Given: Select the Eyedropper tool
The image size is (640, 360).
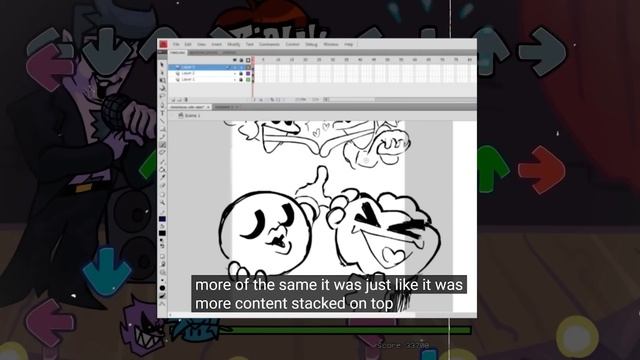Looking at the screenshot, I should point(162,178).
